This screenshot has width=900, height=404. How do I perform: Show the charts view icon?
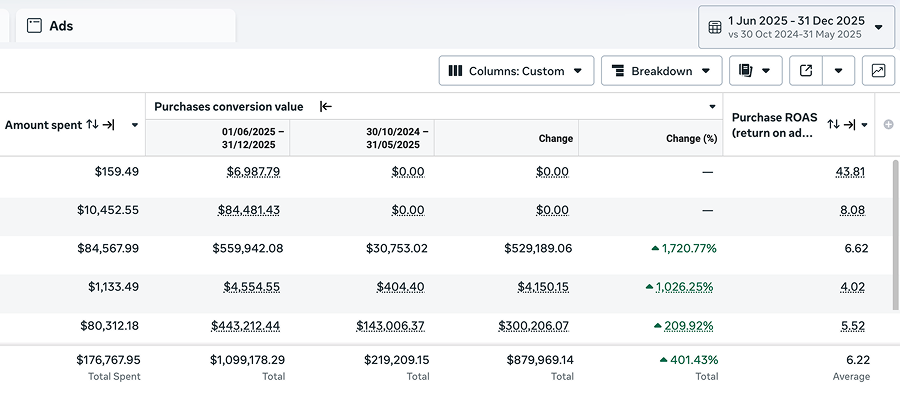pos(878,71)
